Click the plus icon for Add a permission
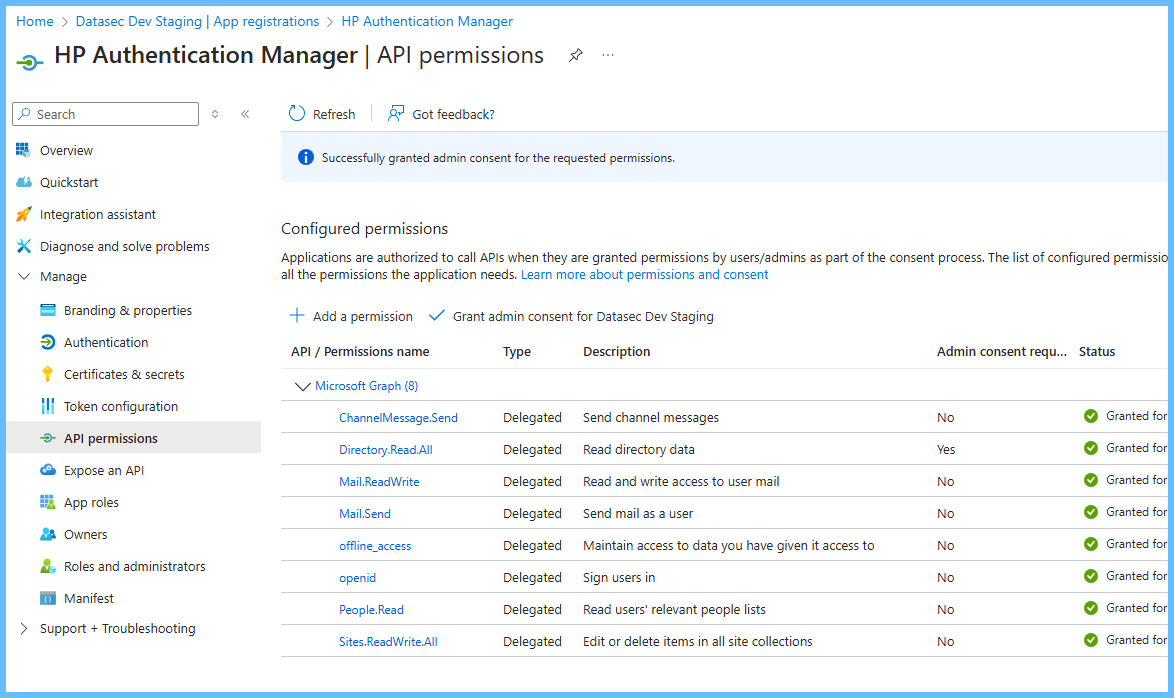Viewport: 1174px width, 698px height. click(x=297, y=315)
